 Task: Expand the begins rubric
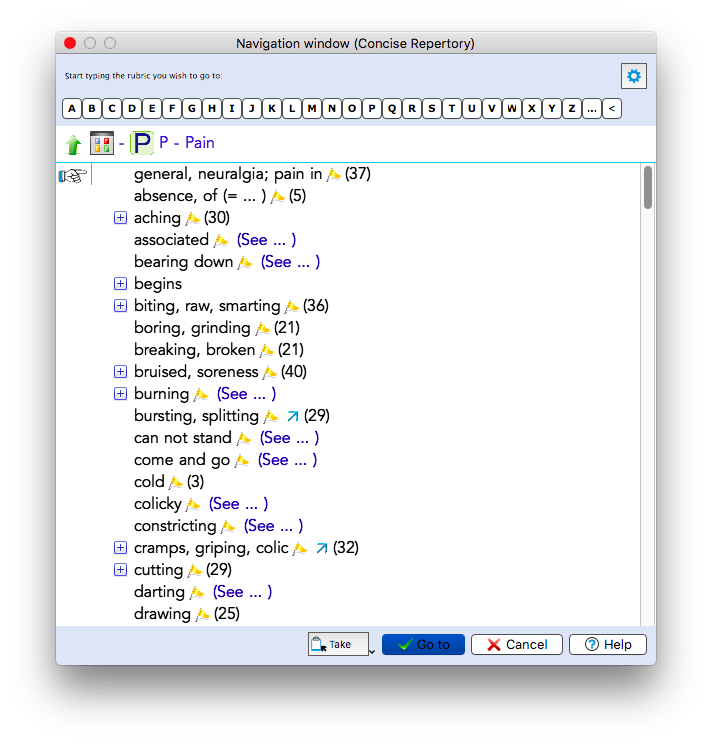(x=120, y=284)
